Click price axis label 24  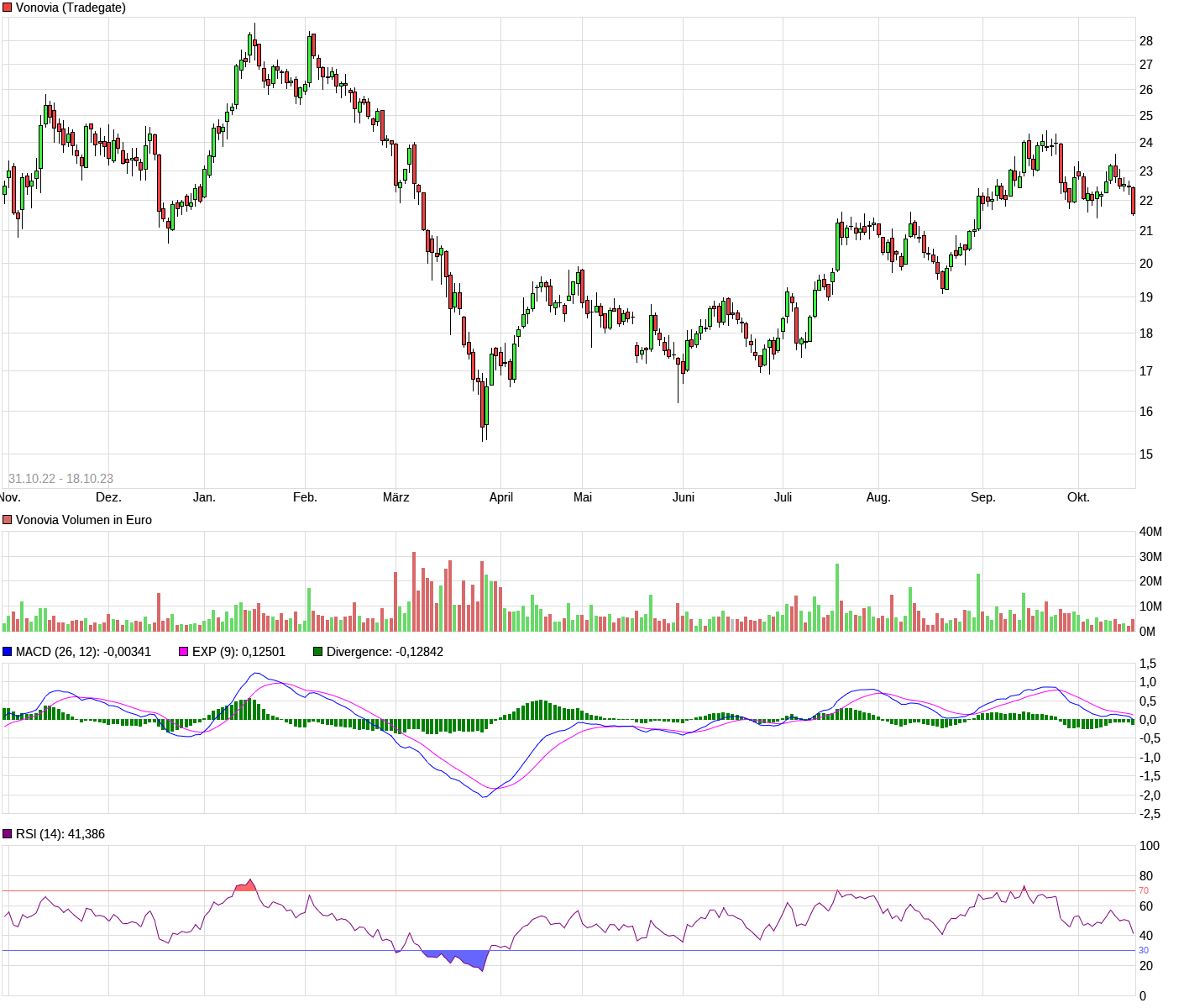pyautogui.click(x=1146, y=143)
